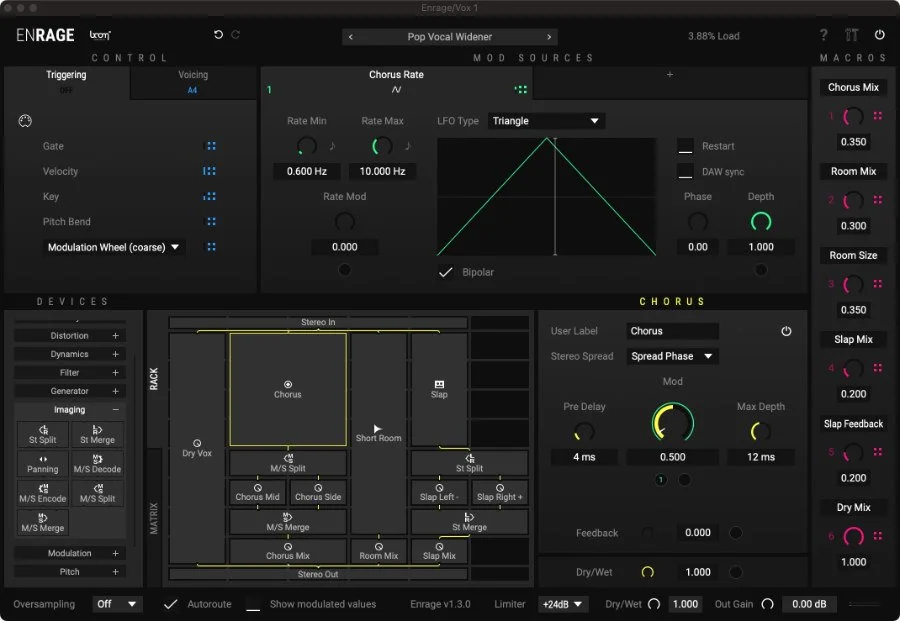The width and height of the screenshot is (900, 621).
Task: Click the Slap Mix macro assign dots
Action: 878,368
